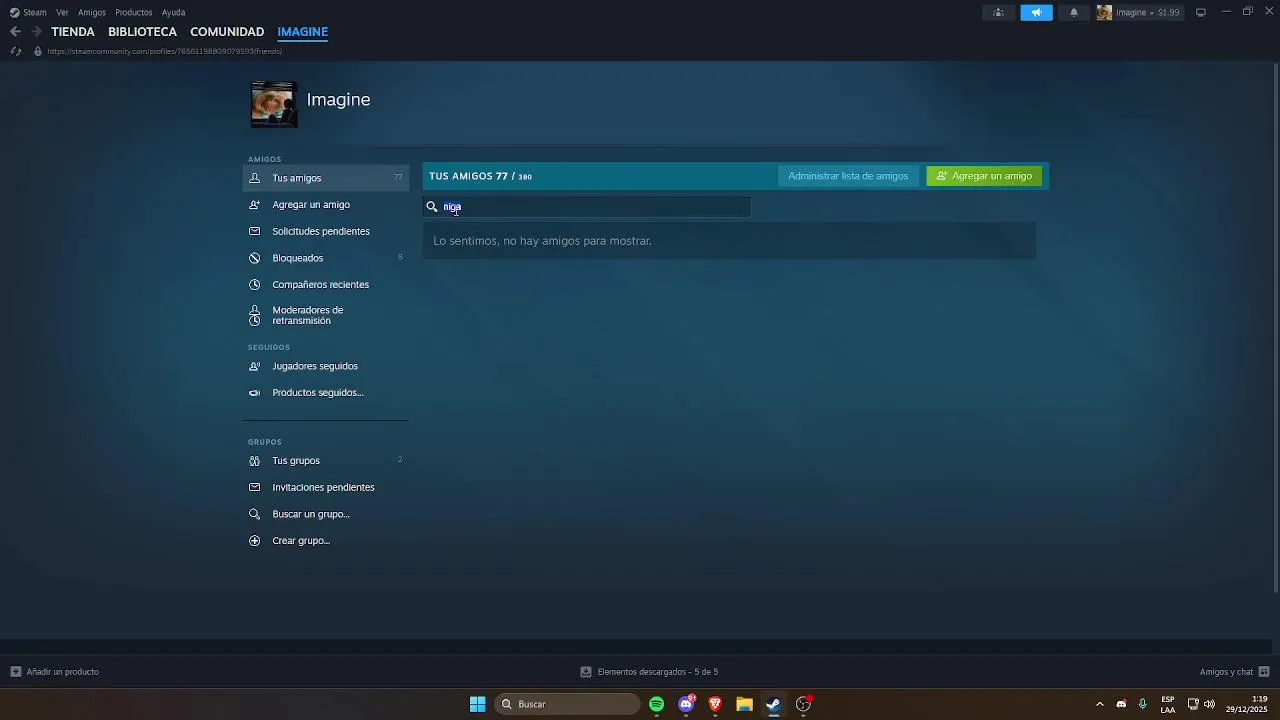Show hidden system tray icons

click(1100, 704)
